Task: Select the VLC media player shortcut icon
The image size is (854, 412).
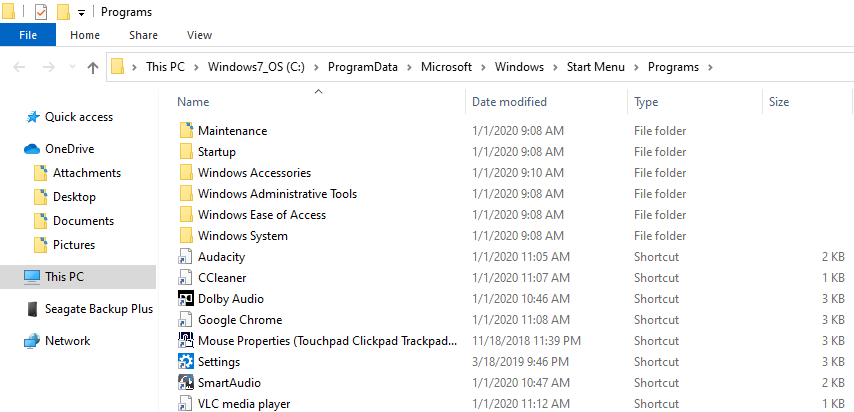Action: (185, 404)
